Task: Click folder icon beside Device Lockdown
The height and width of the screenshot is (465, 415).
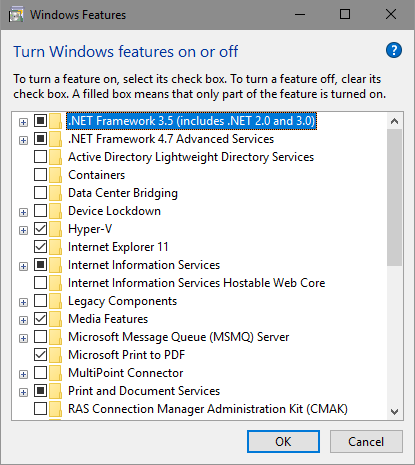Action: tap(55, 211)
